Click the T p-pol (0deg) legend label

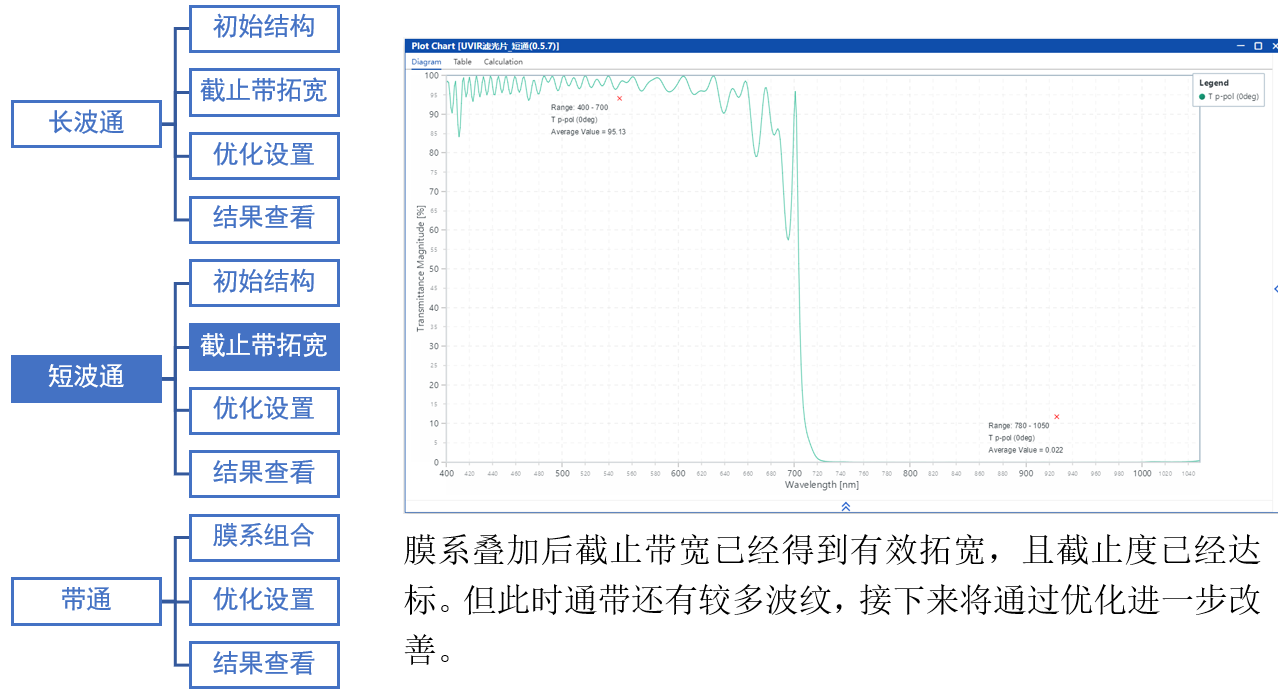pos(1236,97)
